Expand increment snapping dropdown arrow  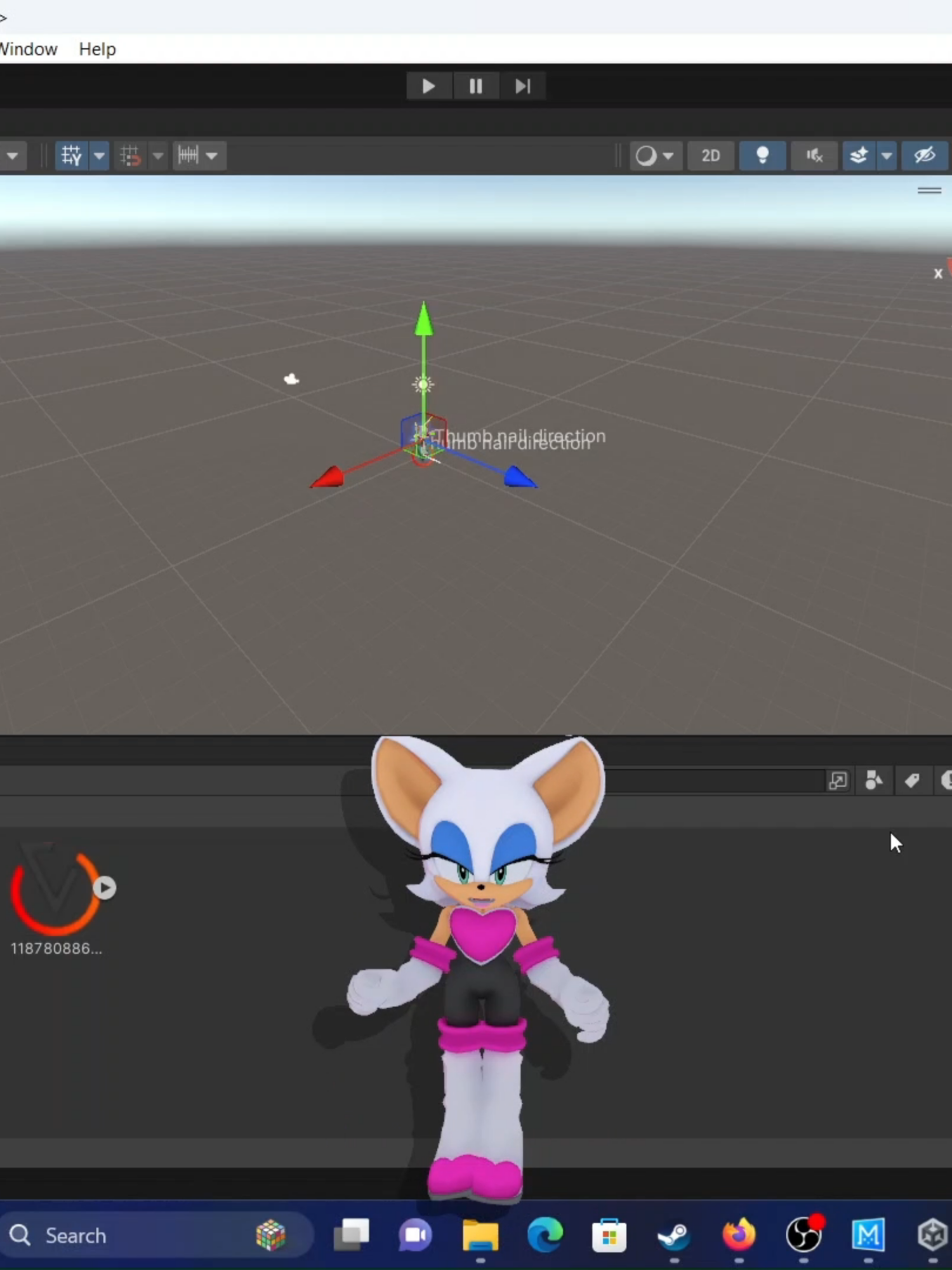pos(213,156)
